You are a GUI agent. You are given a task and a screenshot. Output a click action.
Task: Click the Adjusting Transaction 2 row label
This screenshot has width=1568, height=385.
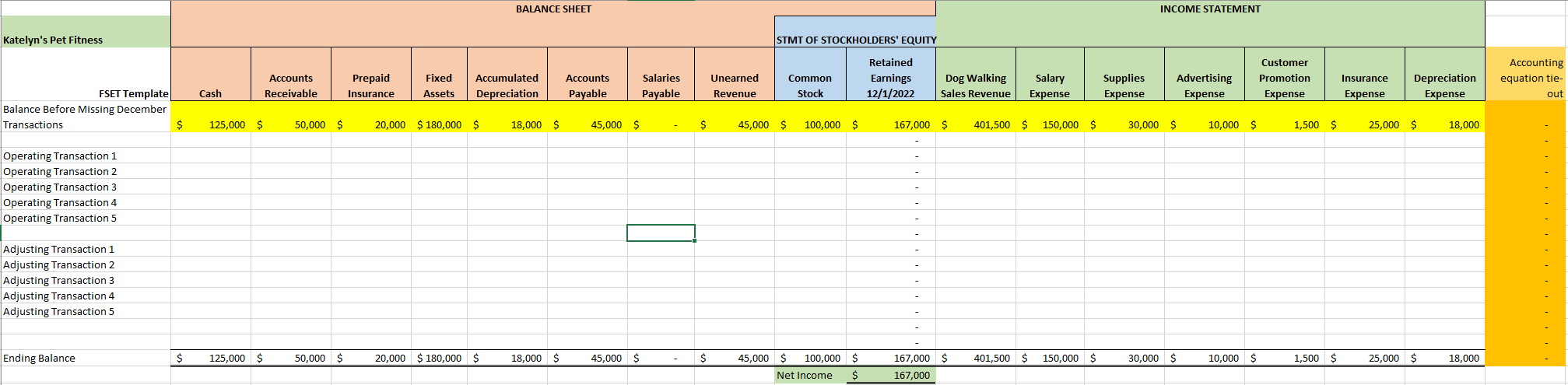pyautogui.click(x=86, y=264)
